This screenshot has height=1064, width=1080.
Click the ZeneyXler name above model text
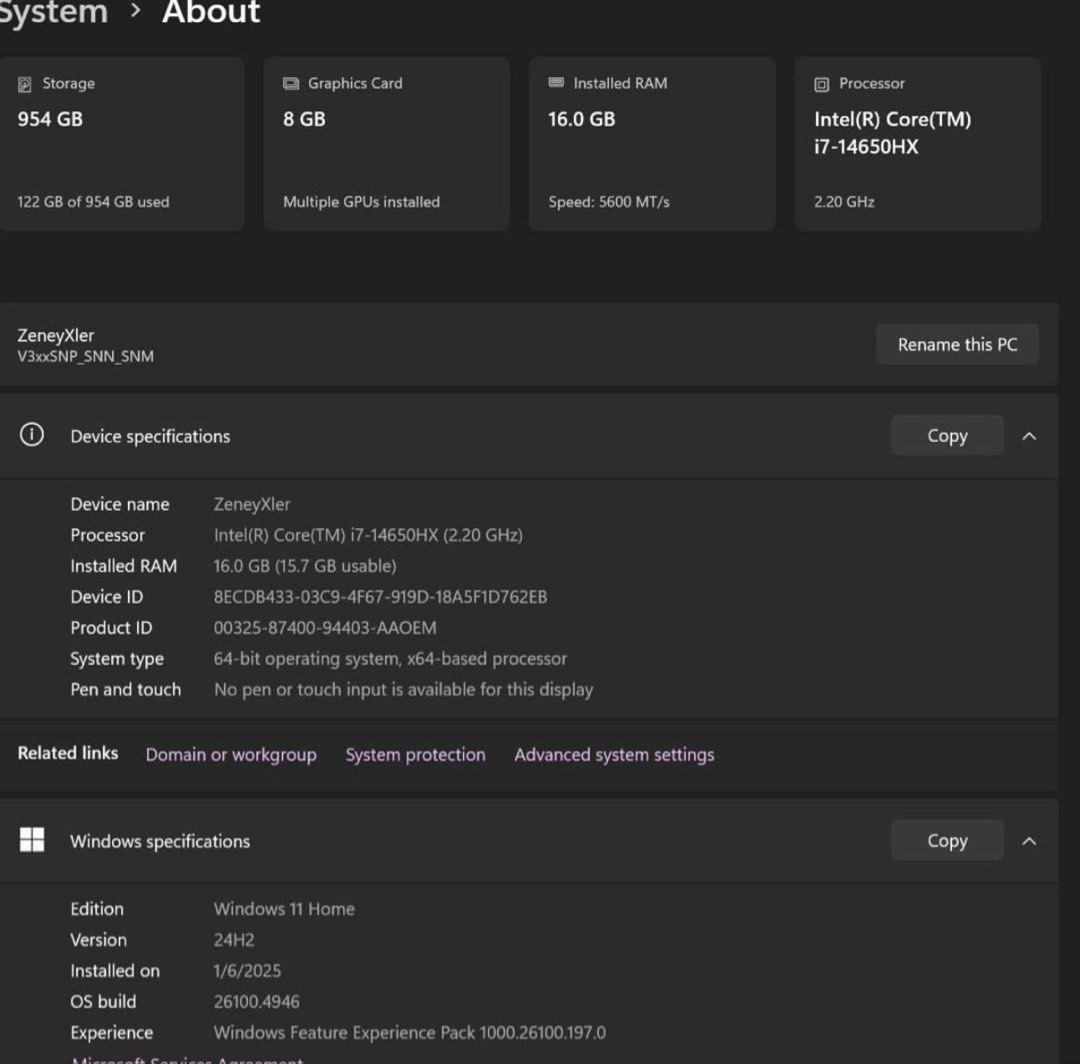click(56, 335)
